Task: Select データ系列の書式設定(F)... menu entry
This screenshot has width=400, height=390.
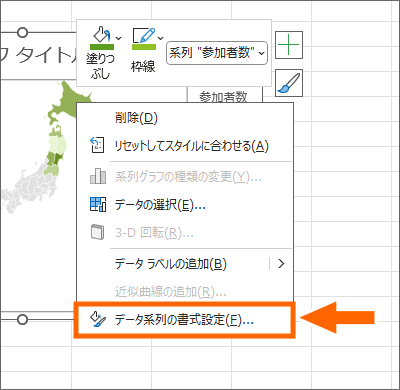Action: (184, 320)
